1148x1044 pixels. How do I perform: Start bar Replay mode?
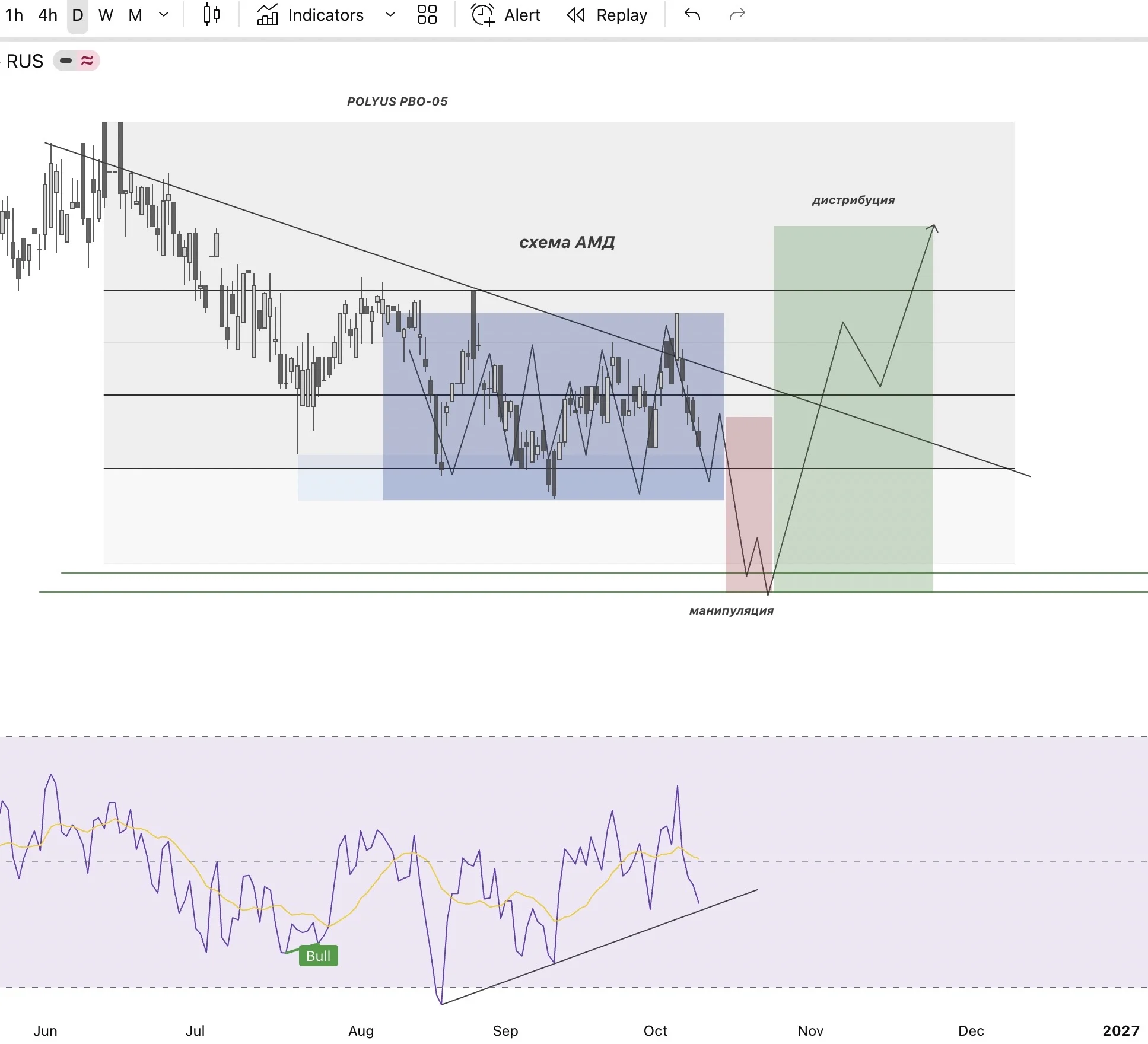coord(606,15)
